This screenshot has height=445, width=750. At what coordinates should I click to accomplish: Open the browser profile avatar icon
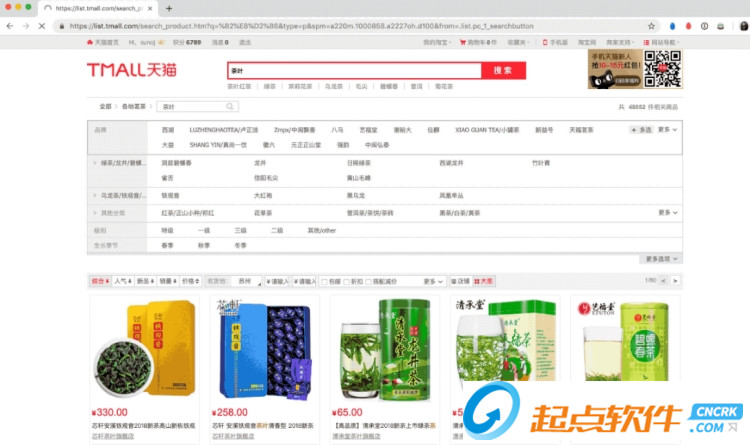(x=744, y=26)
